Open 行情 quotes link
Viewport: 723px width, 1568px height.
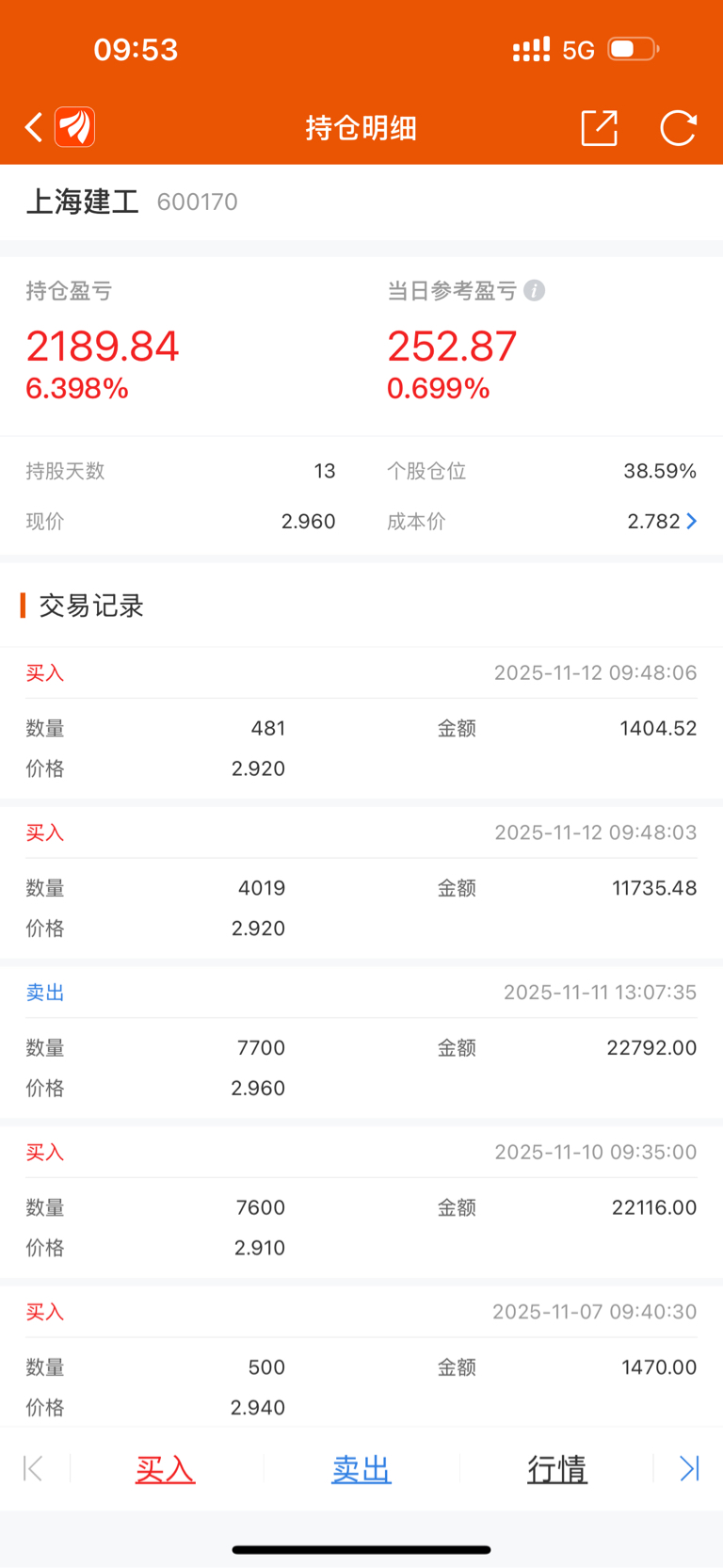coord(556,1469)
